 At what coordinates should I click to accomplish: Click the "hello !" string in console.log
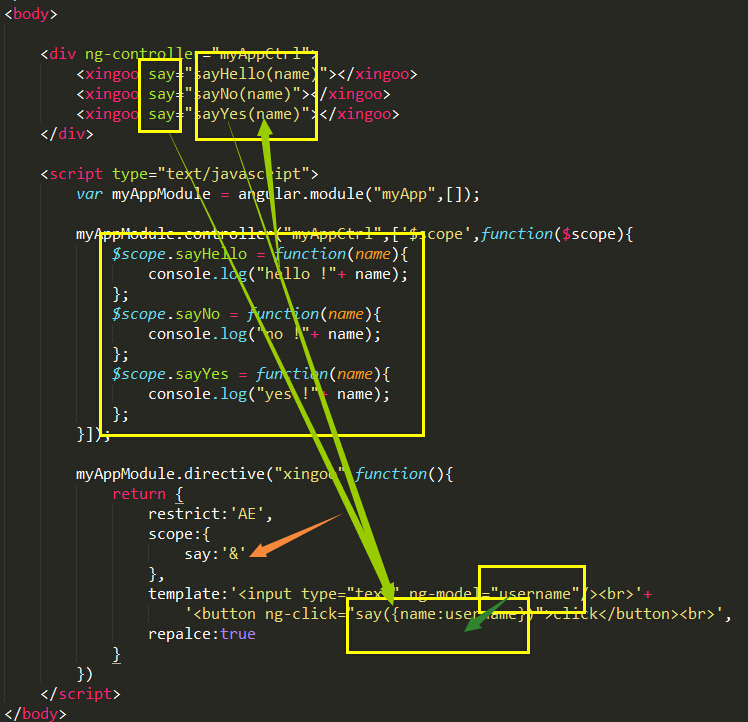296,274
